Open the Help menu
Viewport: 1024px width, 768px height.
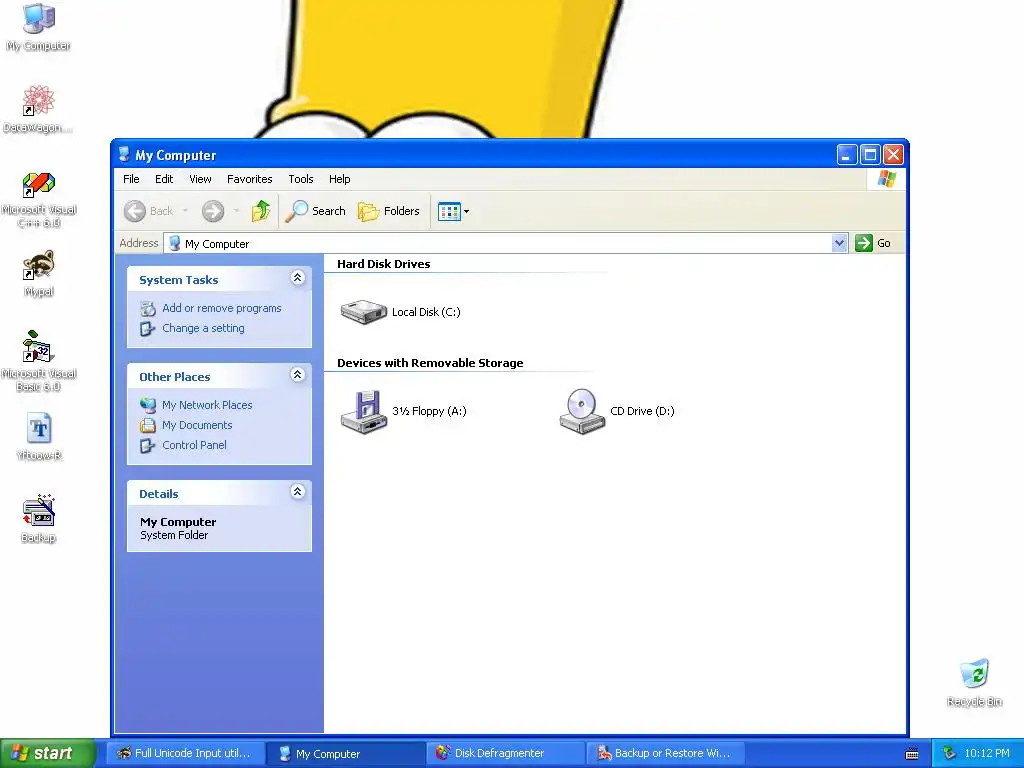point(340,179)
